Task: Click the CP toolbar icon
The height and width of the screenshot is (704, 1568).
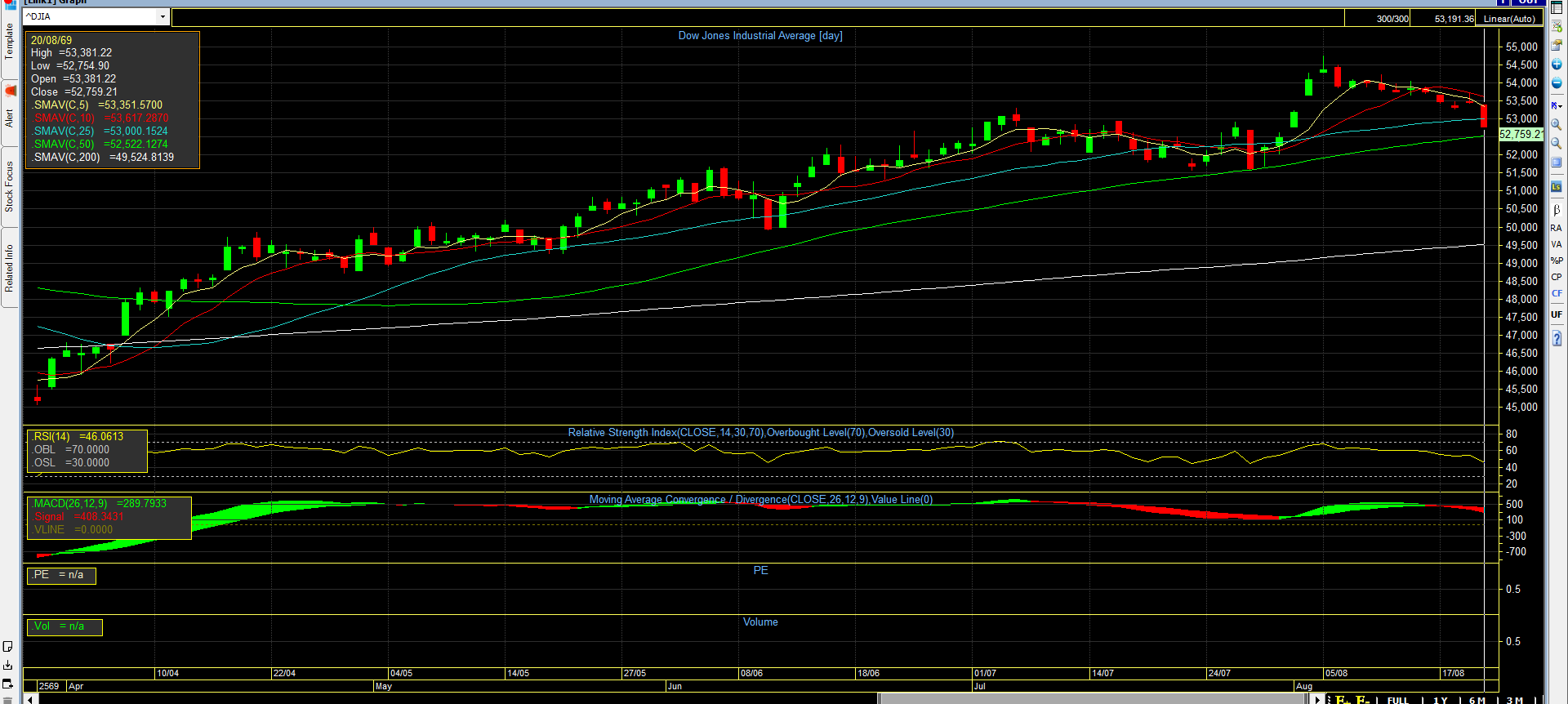Action: [1557, 277]
